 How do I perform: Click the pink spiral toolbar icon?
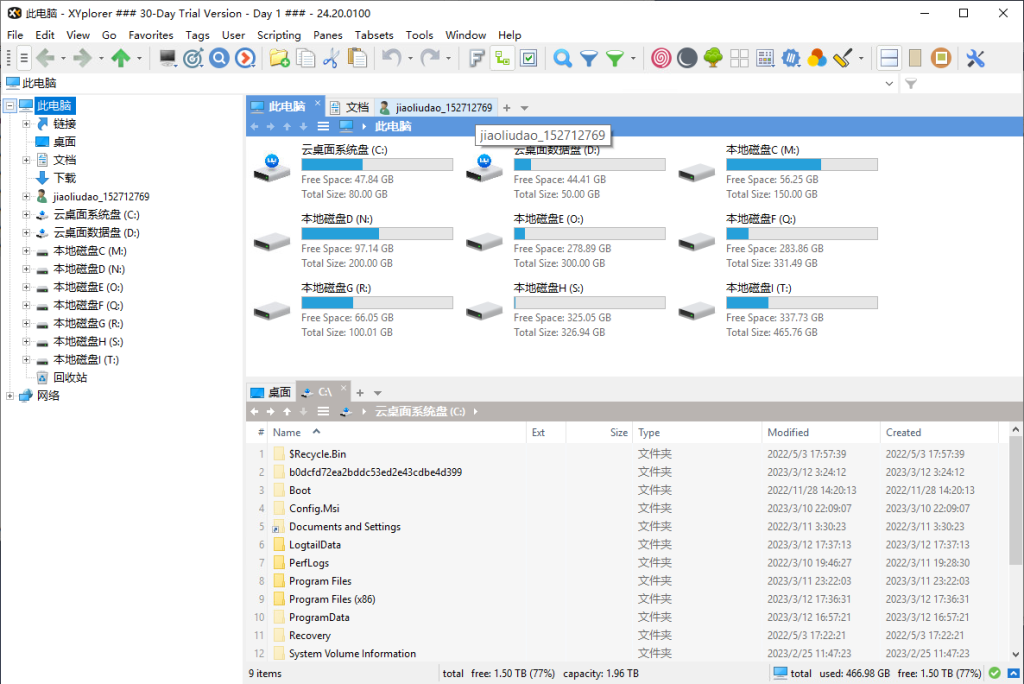(x=661, y=59)
